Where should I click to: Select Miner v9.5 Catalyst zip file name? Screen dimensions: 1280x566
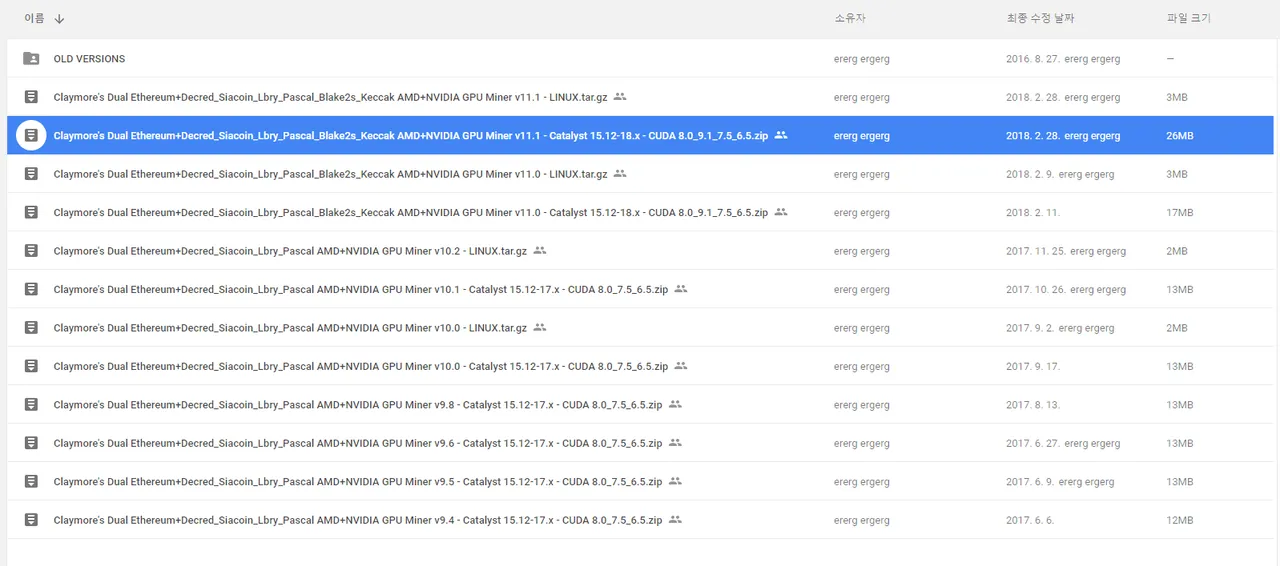[358, 482]
